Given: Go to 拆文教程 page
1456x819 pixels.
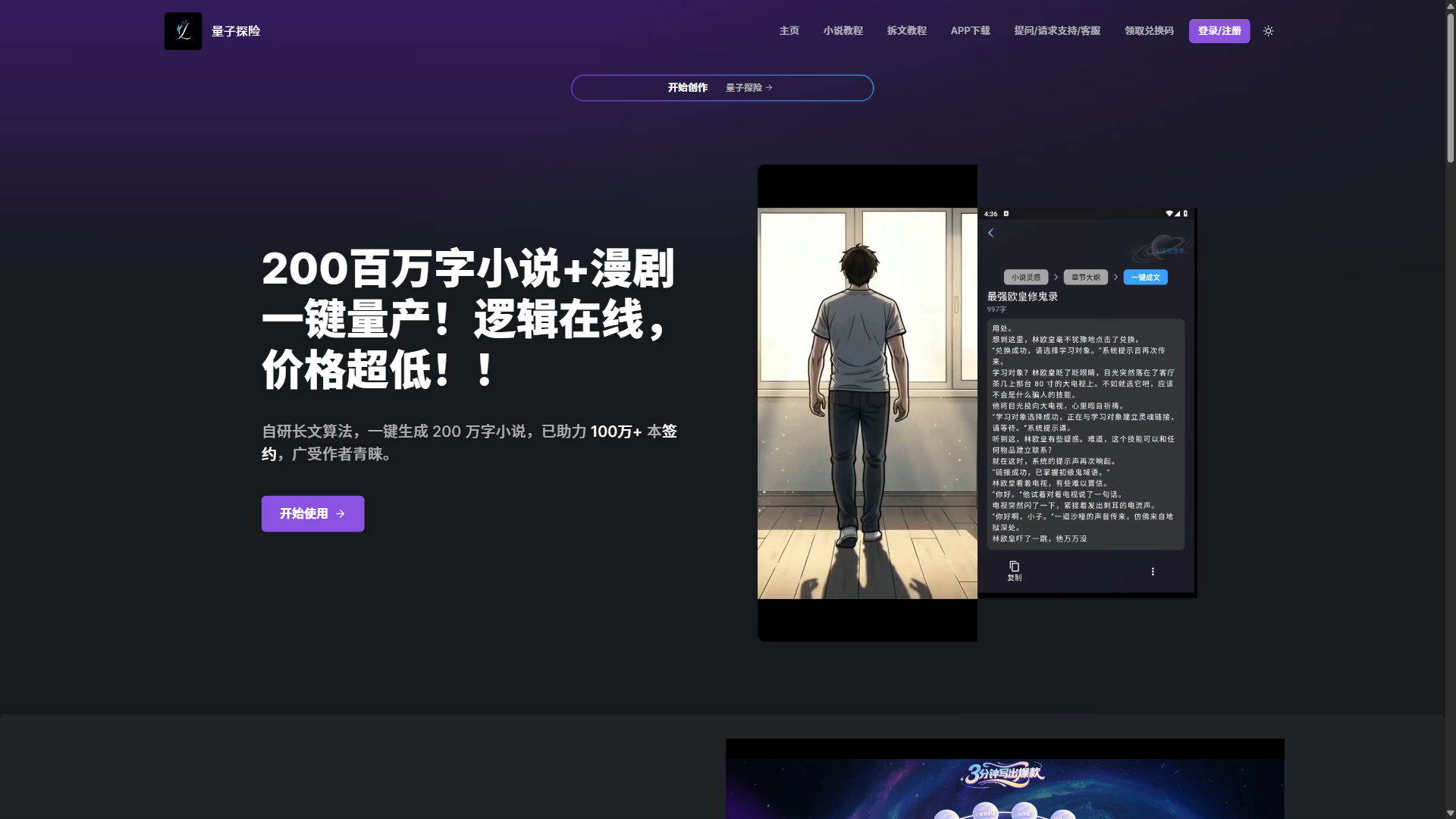Looking at the screenshot, I should [906, 31].
